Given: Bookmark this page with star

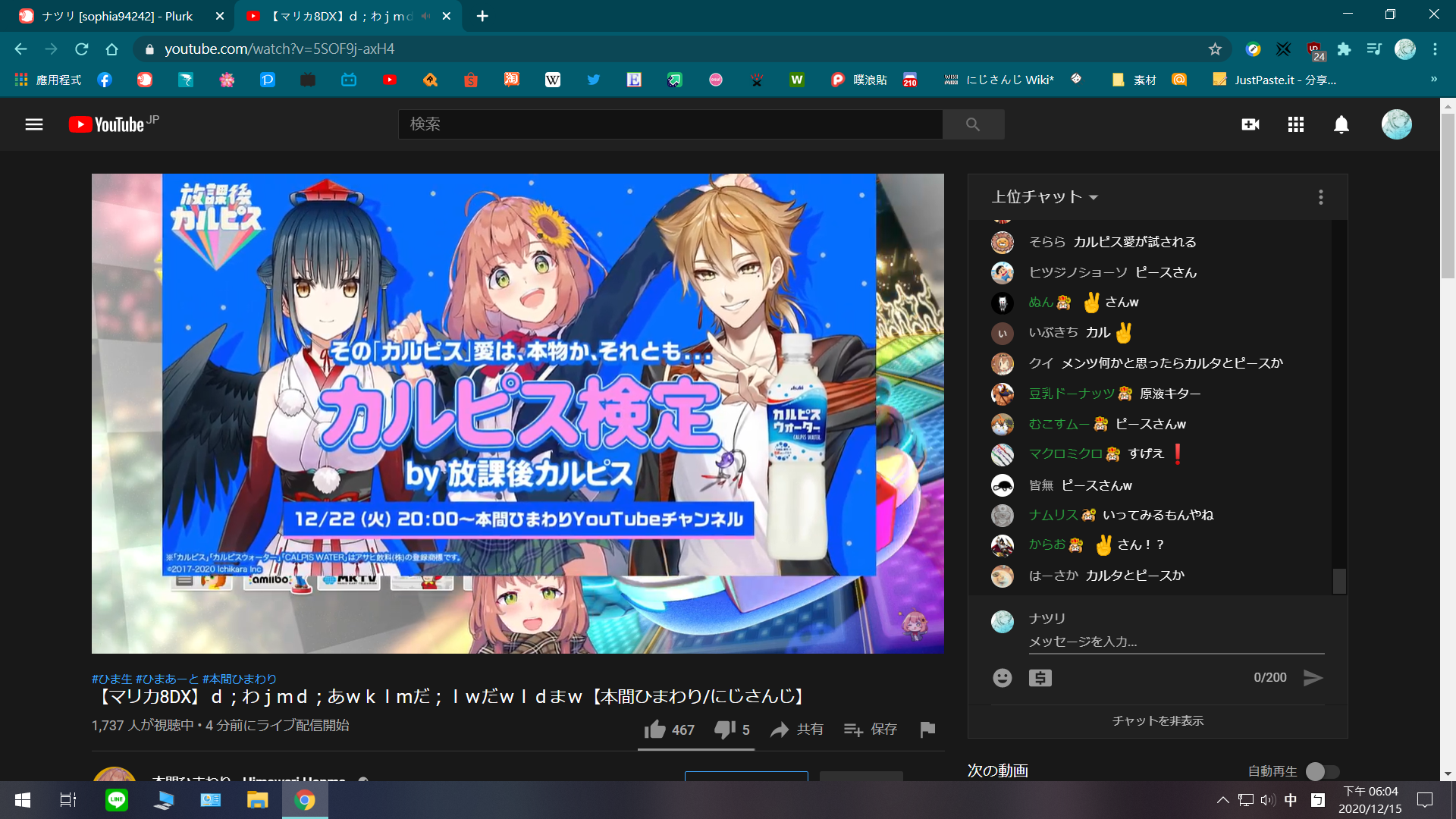Looking at the screenshot, I should tap(1215, 49).
